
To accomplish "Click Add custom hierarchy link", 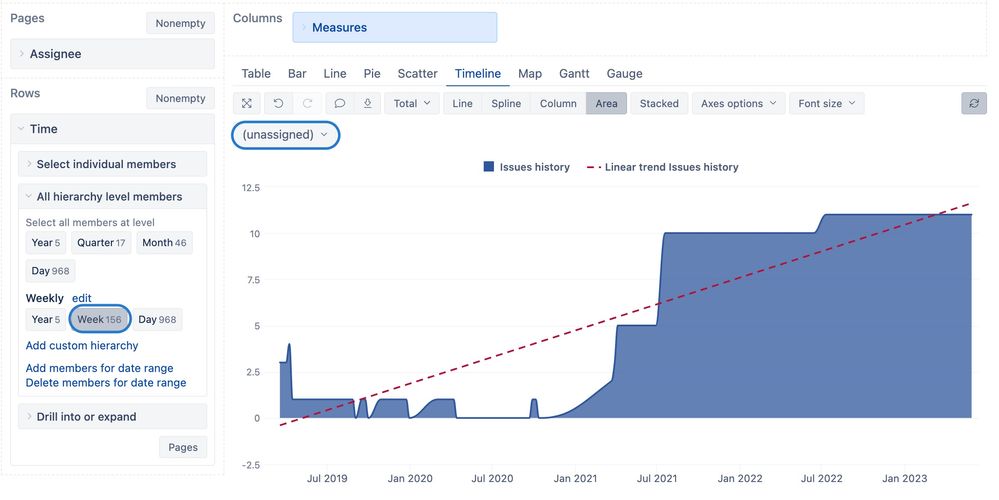I will coord(82,345).
